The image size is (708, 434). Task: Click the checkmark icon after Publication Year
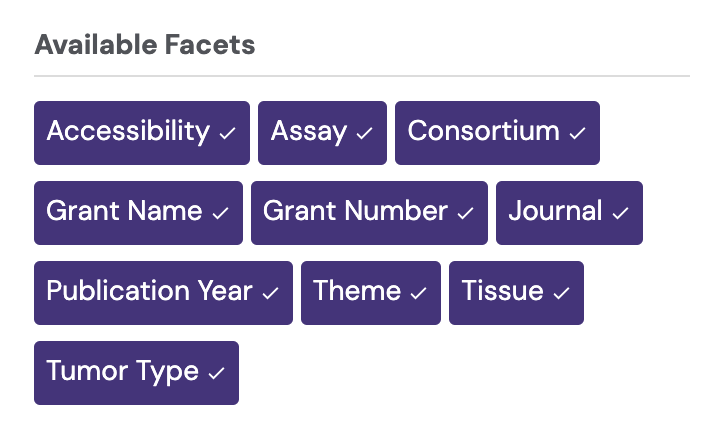270,294
